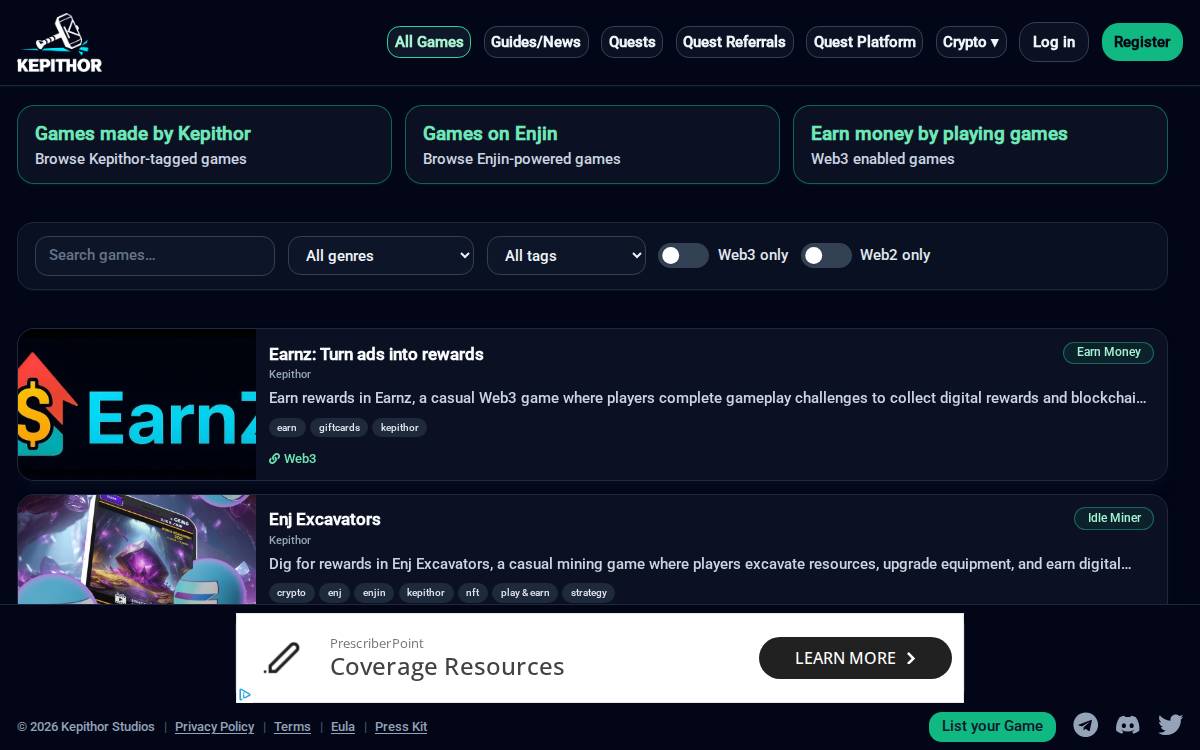
Task: Open the Terms link
Action: pyautogui.click(x=292, y=727)
